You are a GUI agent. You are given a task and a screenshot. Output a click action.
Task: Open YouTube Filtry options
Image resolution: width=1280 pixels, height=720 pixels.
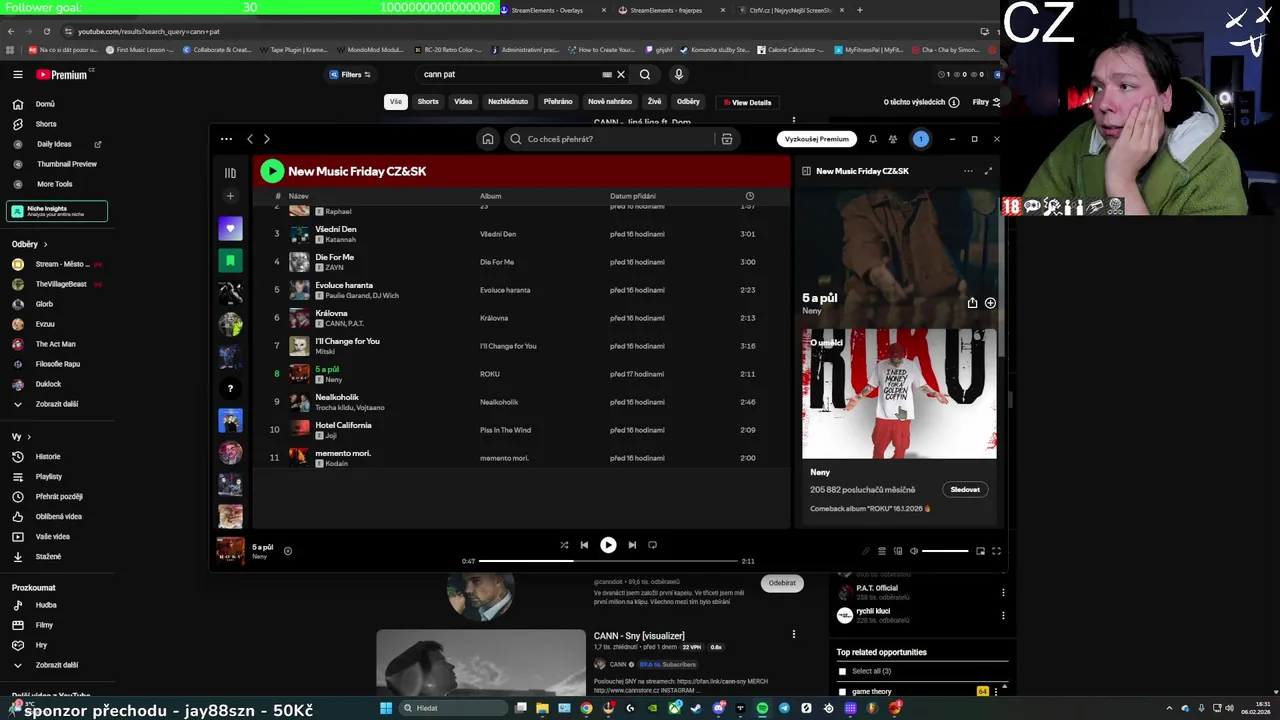click(x=986, y=102)
